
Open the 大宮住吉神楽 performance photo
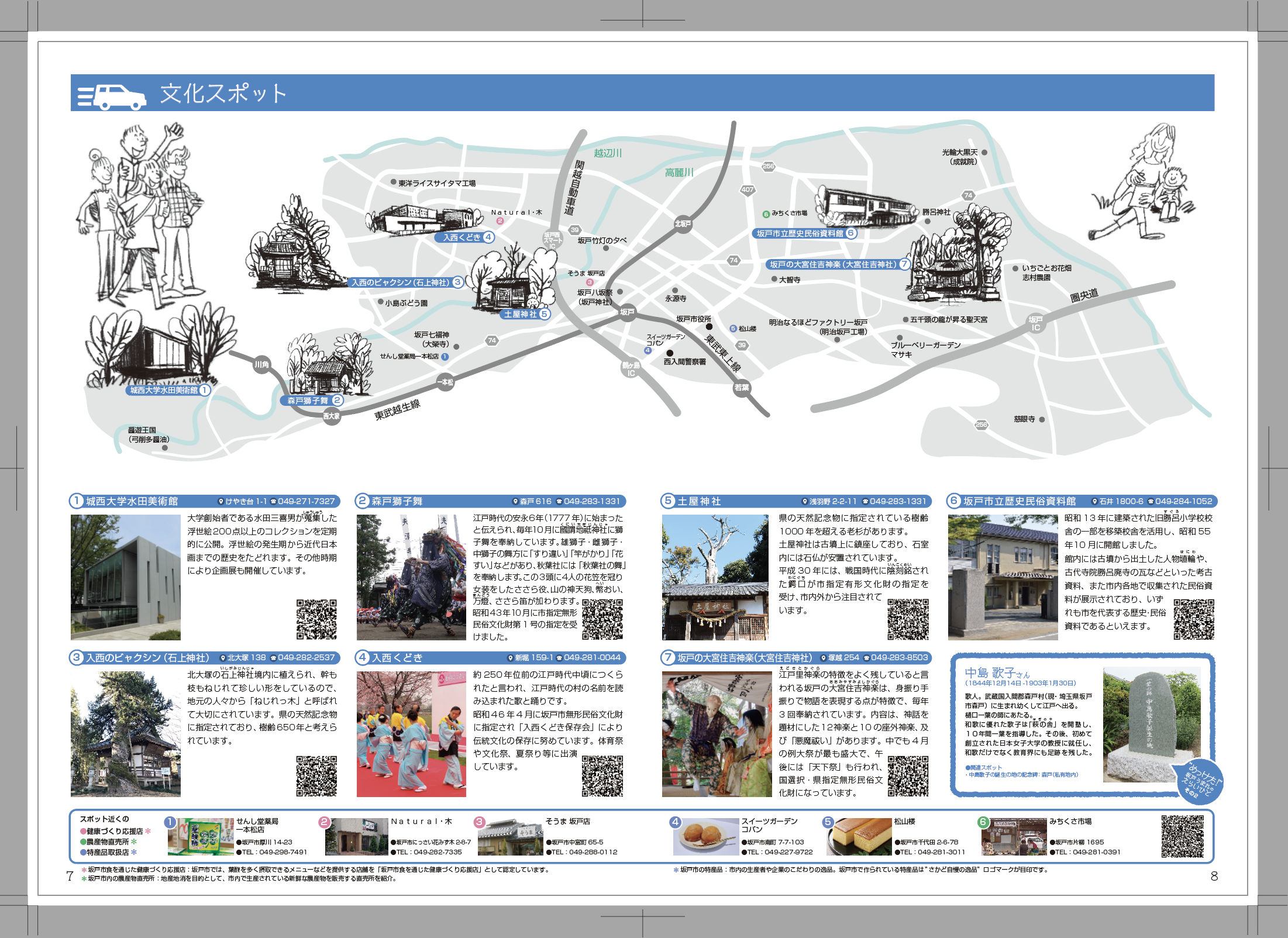point(717,734)
